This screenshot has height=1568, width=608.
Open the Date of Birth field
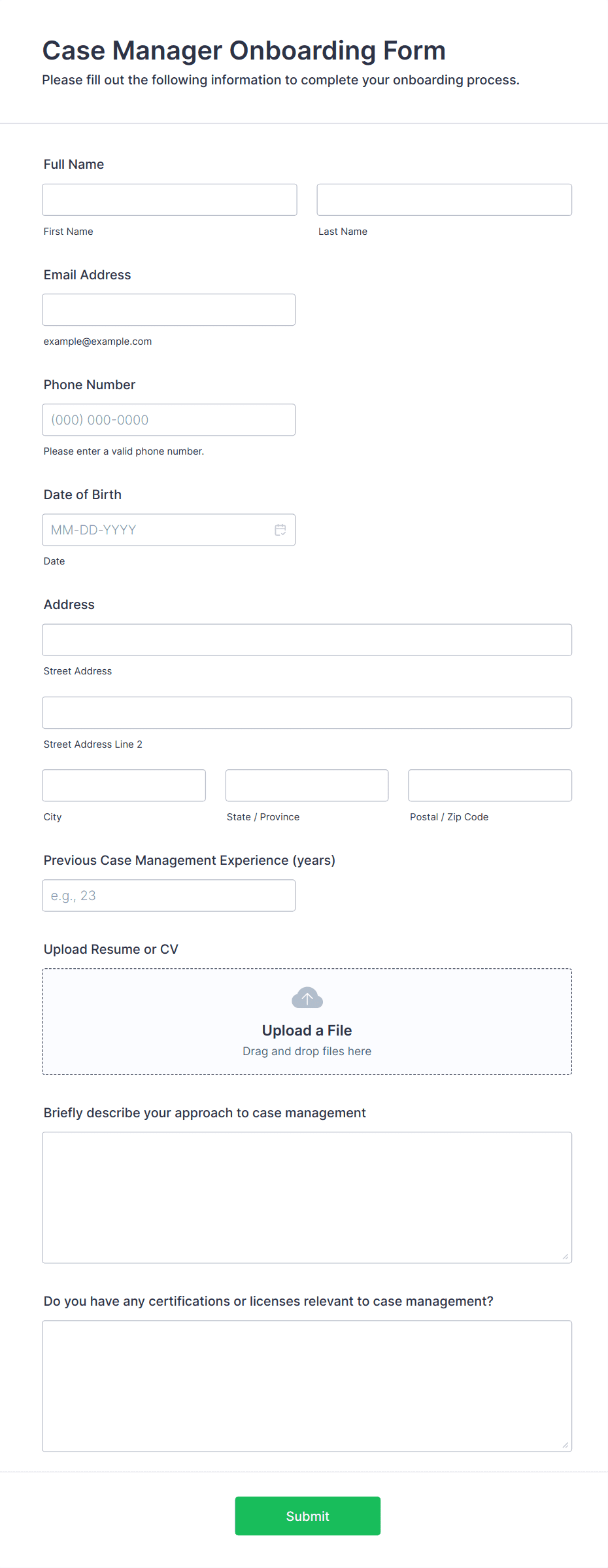click(157, 530)
